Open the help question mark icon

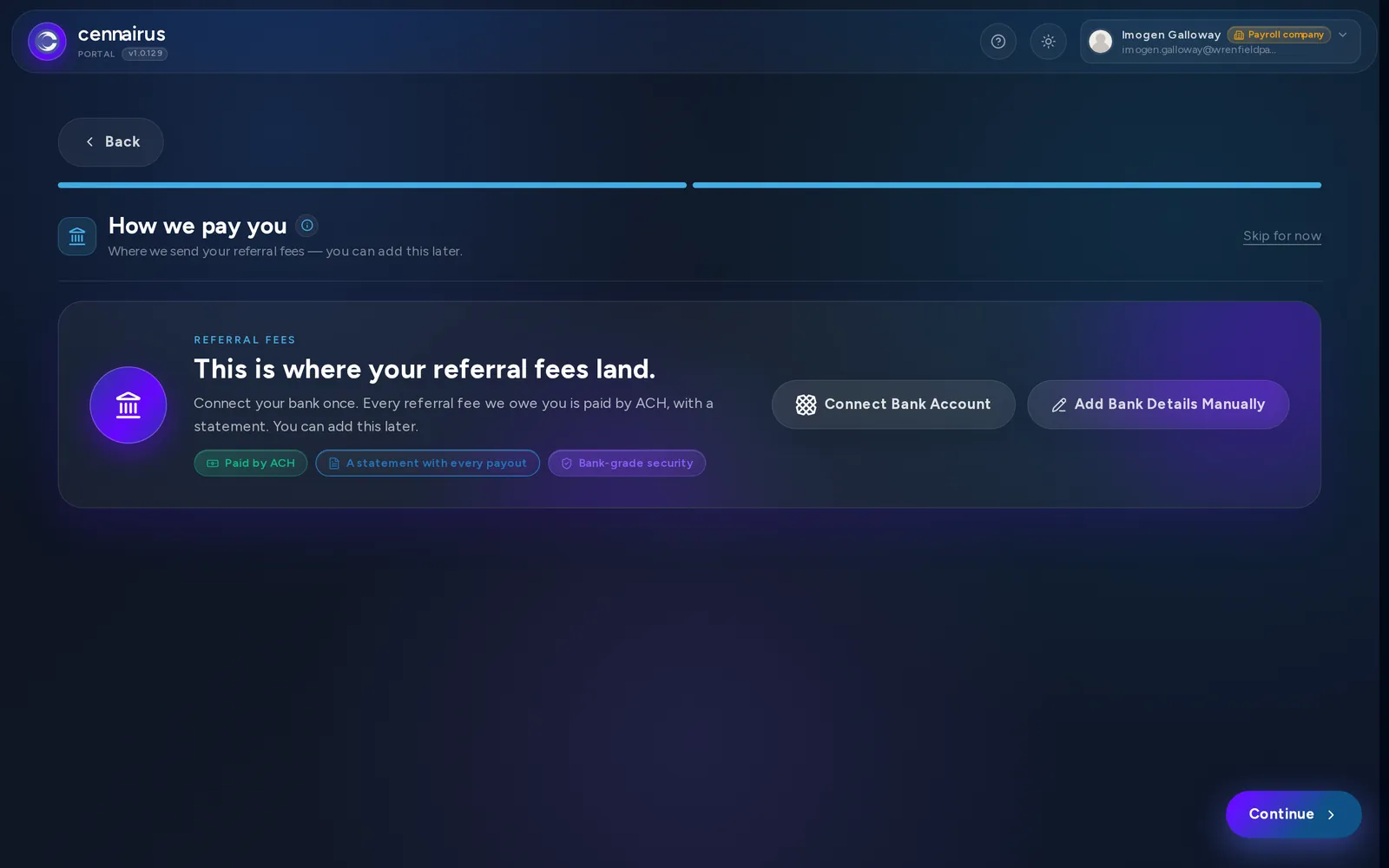coord(998,42)
